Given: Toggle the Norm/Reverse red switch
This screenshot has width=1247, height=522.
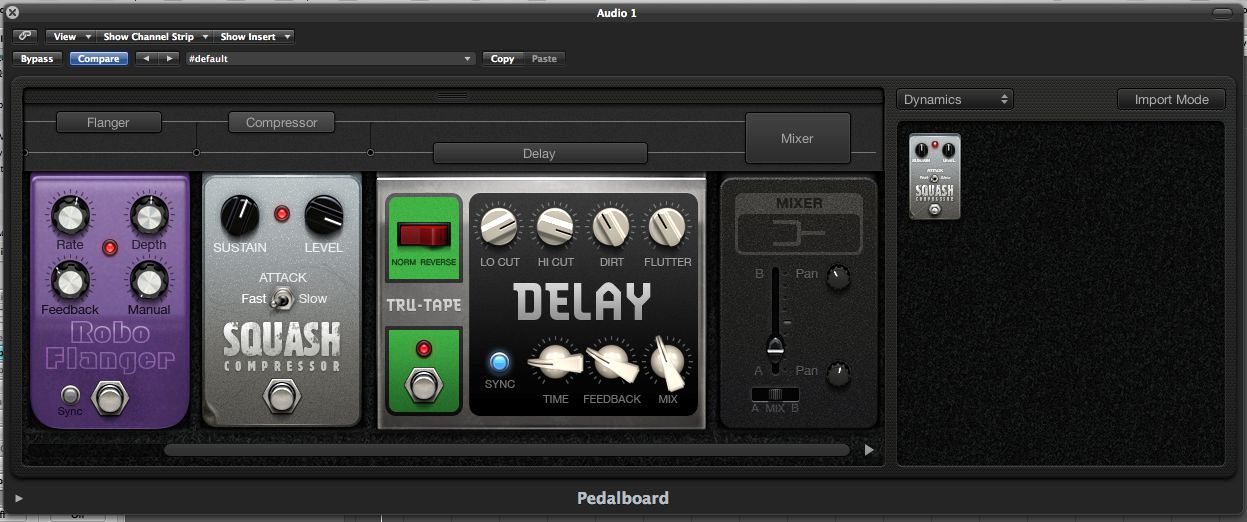Looking at the screenshot, I should 424,236.
